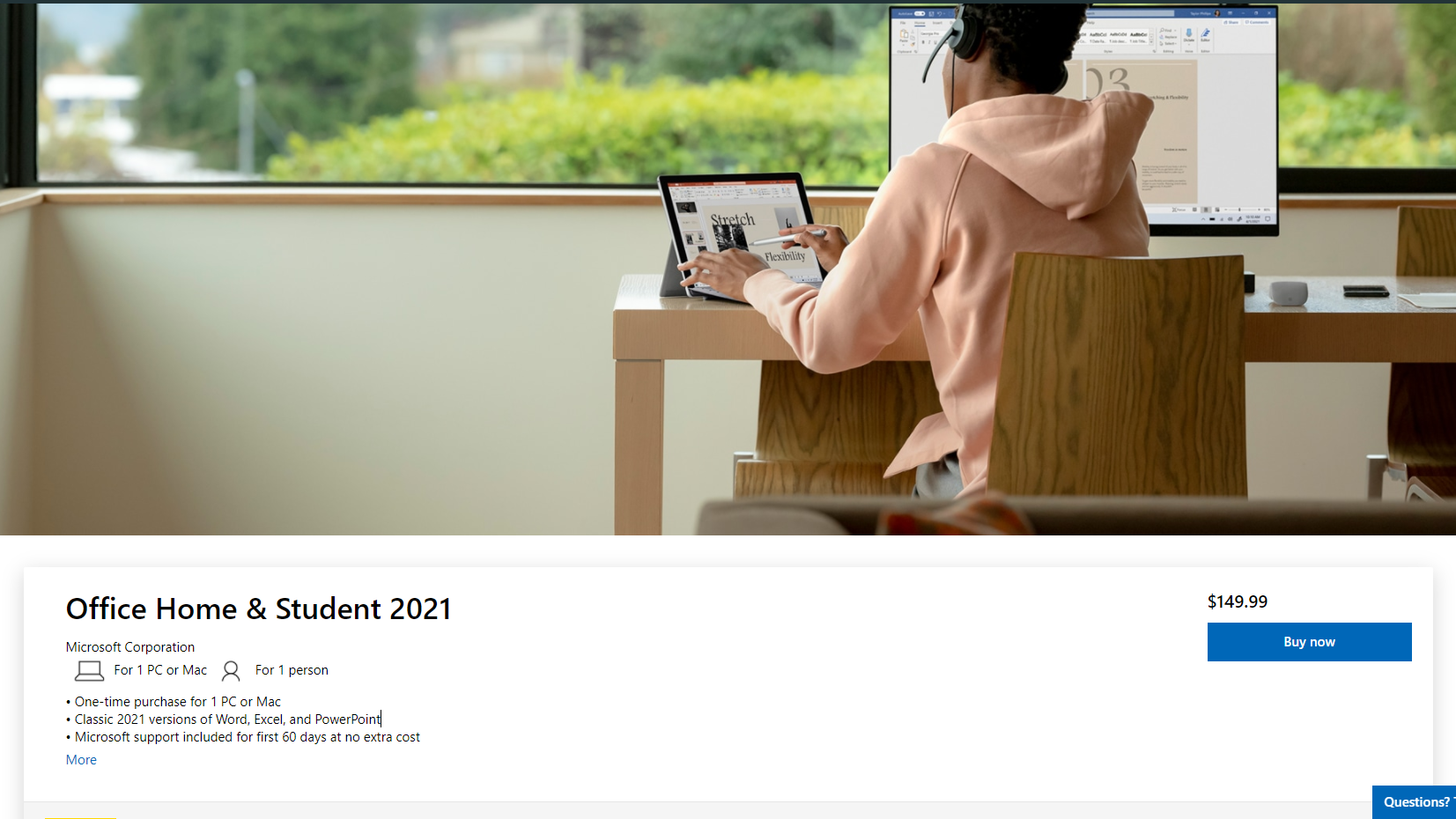Switch to Word's Insert ribbon tab
The image size is (1456, 819).
(x=937, y=23)
